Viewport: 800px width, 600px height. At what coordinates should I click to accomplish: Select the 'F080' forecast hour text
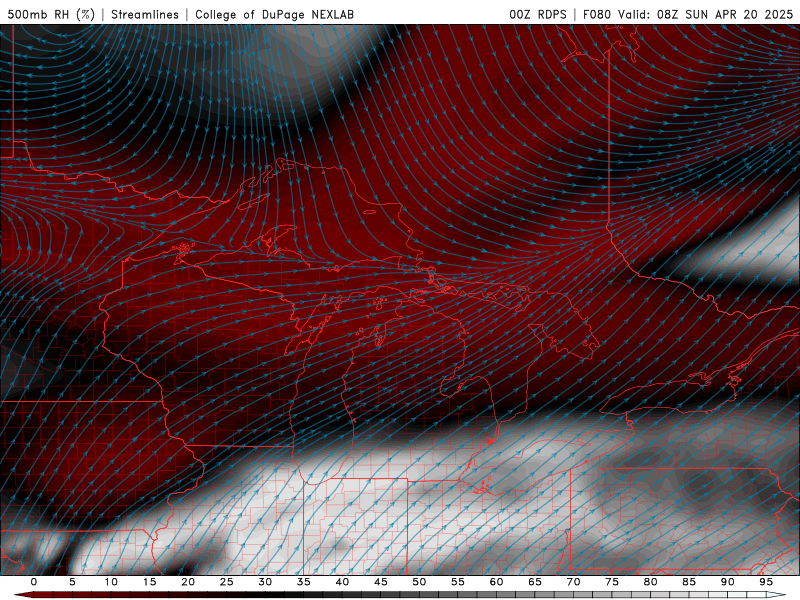click(x=596, y=14)
